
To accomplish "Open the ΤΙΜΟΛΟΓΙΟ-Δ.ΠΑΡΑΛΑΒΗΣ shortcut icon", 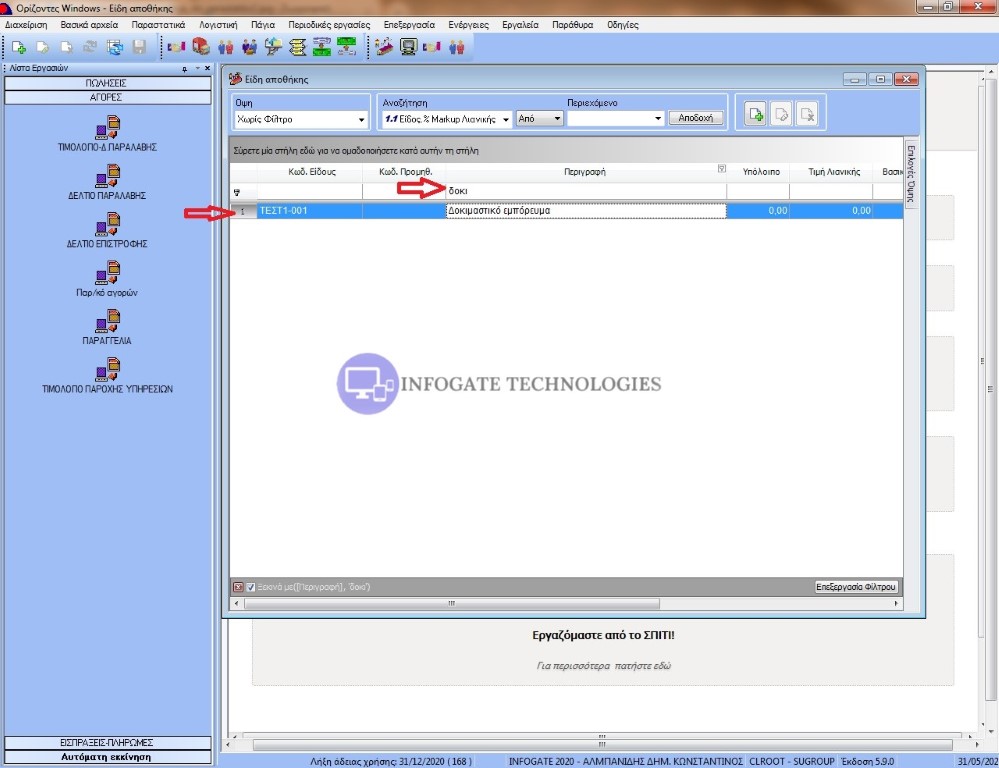I will coord(107,129).
